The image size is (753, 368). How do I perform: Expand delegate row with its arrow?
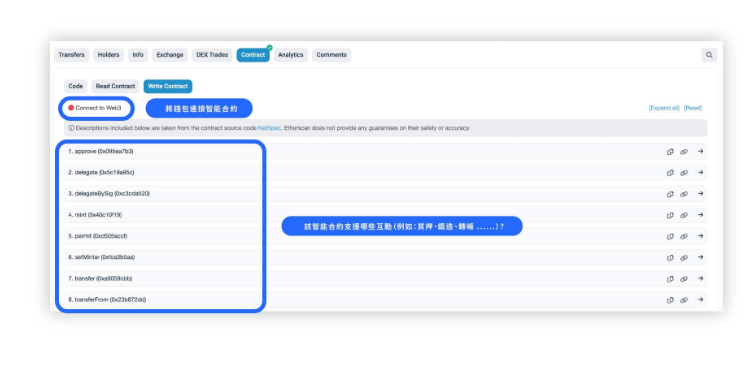pos(700,172)
